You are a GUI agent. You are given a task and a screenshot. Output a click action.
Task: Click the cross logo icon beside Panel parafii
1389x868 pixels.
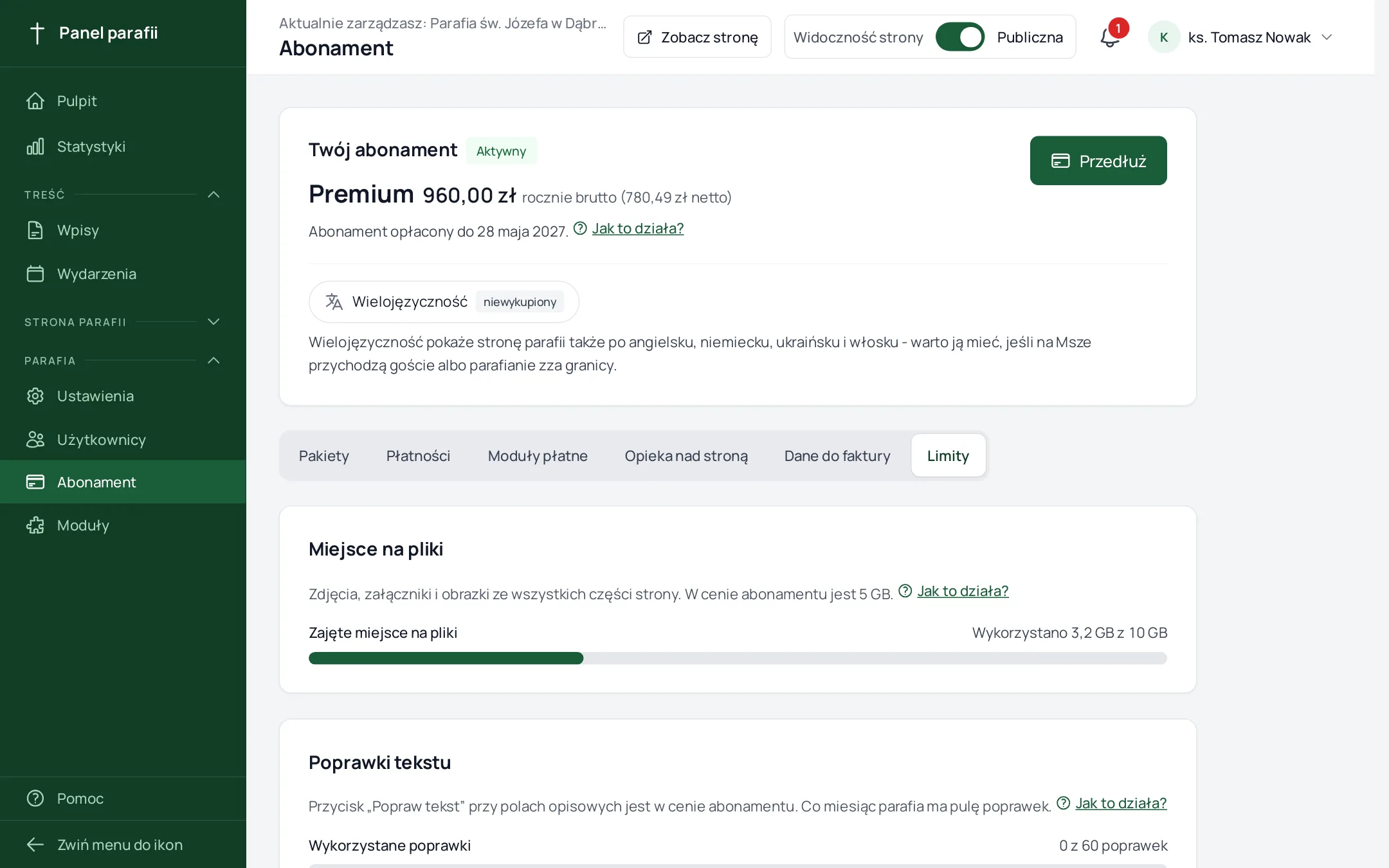point(37,33)
